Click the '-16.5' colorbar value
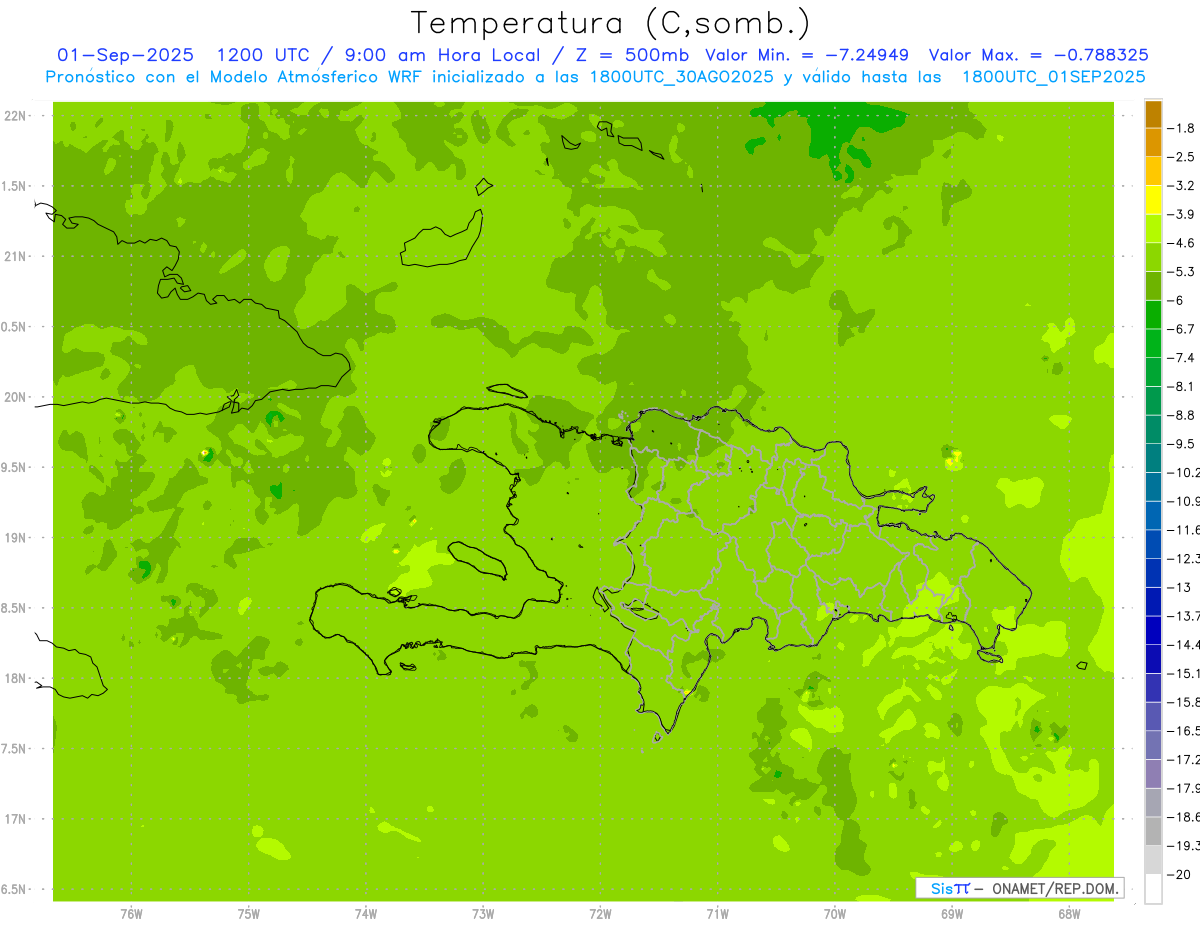 point(1184,730)
